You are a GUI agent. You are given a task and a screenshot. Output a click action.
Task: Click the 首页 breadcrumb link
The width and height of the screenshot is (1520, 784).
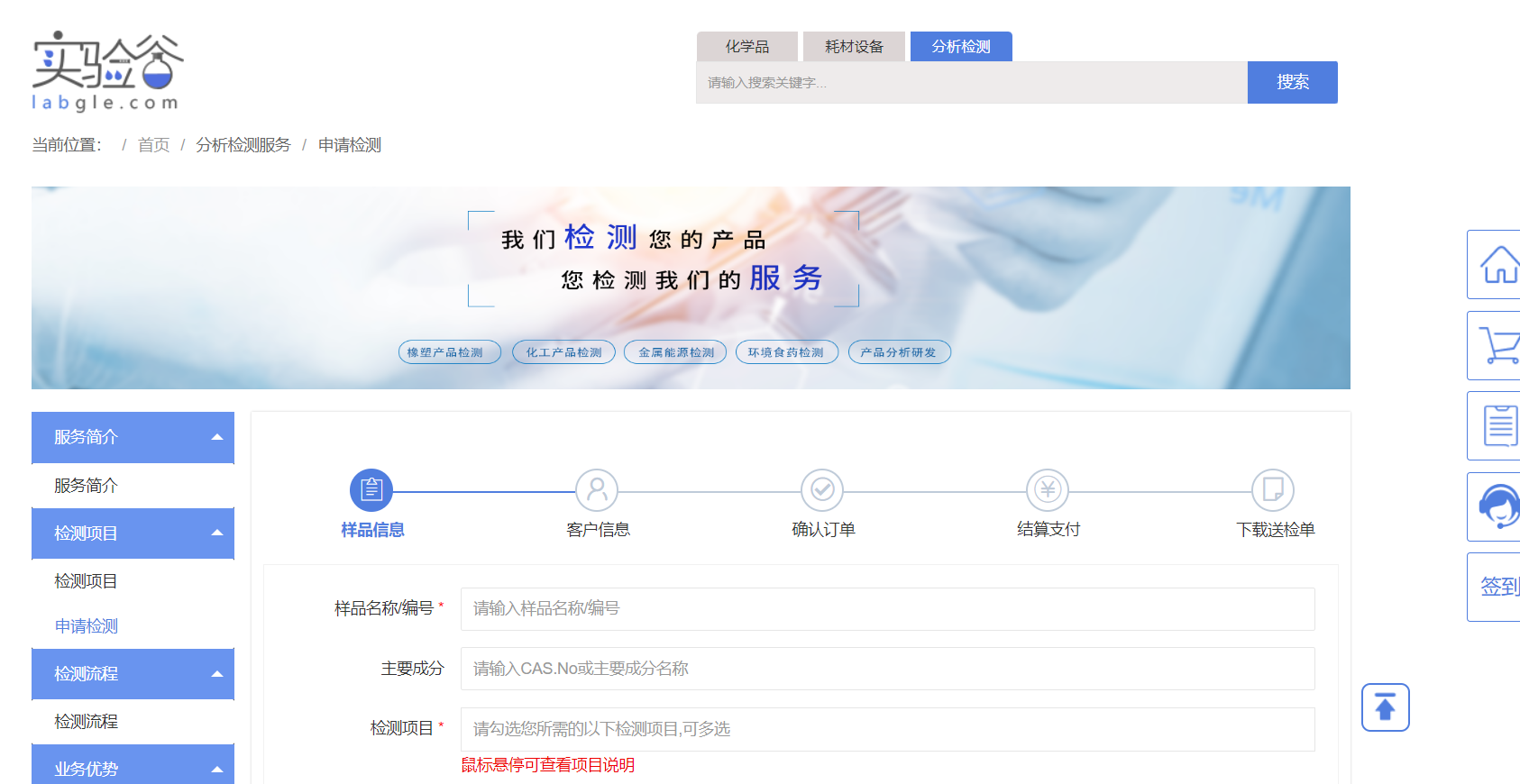pyautogui.click(x=153, y=145)
